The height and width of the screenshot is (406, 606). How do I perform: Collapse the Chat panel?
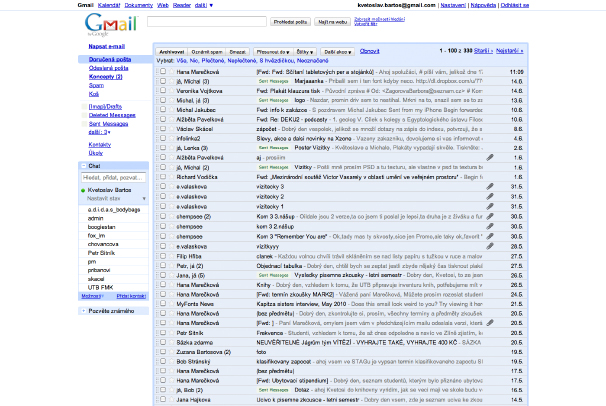coord(81,167)
